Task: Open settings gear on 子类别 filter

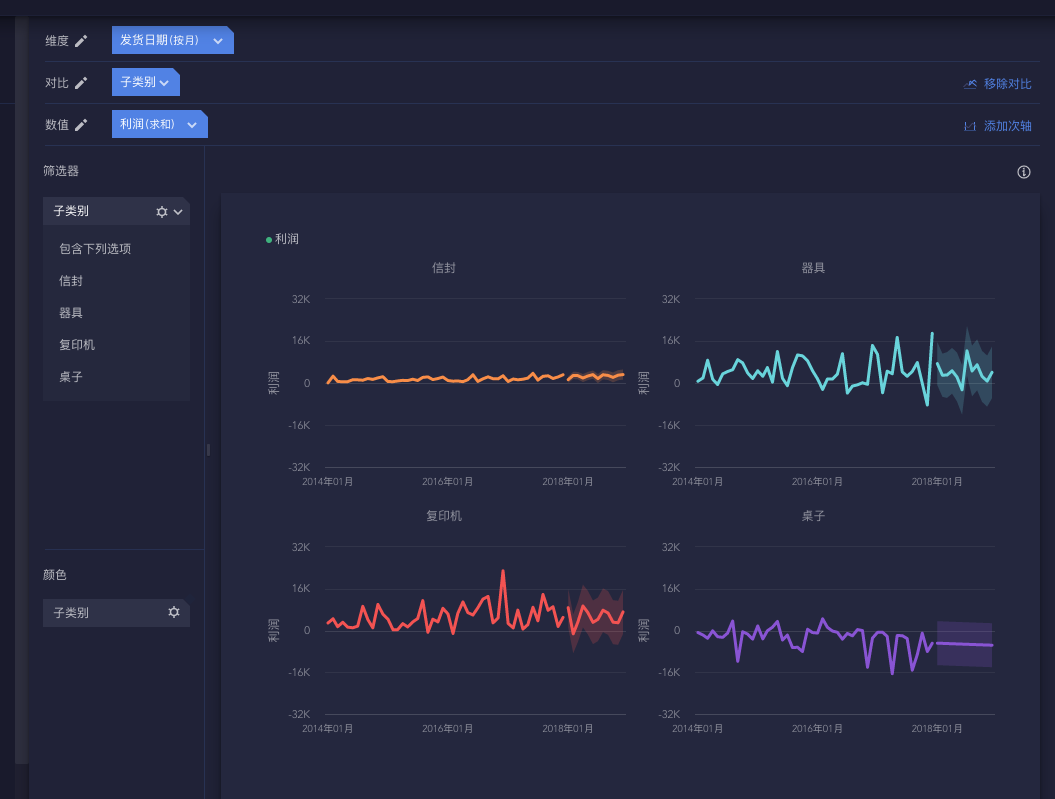Action: 161,212
